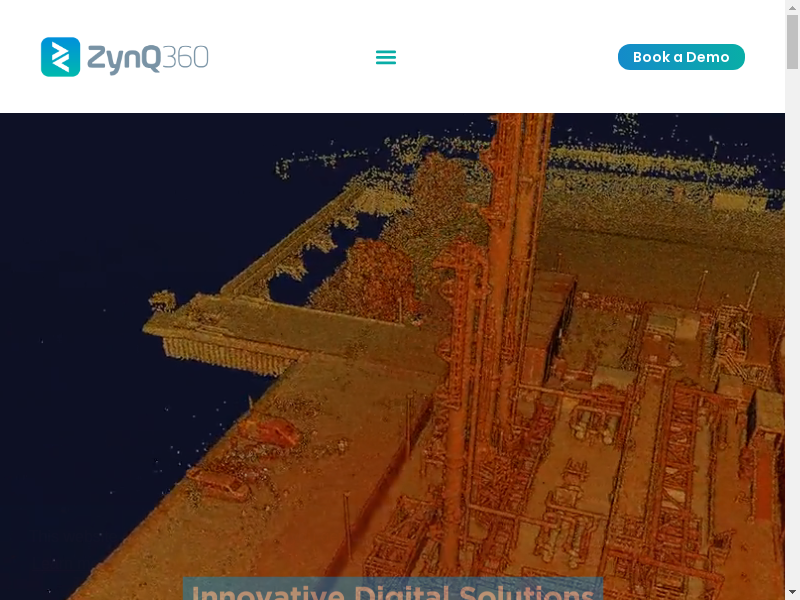This screenshot has height=600, width=800.
Task: Click the vertical scrollbar thumb
Action: 792,40
